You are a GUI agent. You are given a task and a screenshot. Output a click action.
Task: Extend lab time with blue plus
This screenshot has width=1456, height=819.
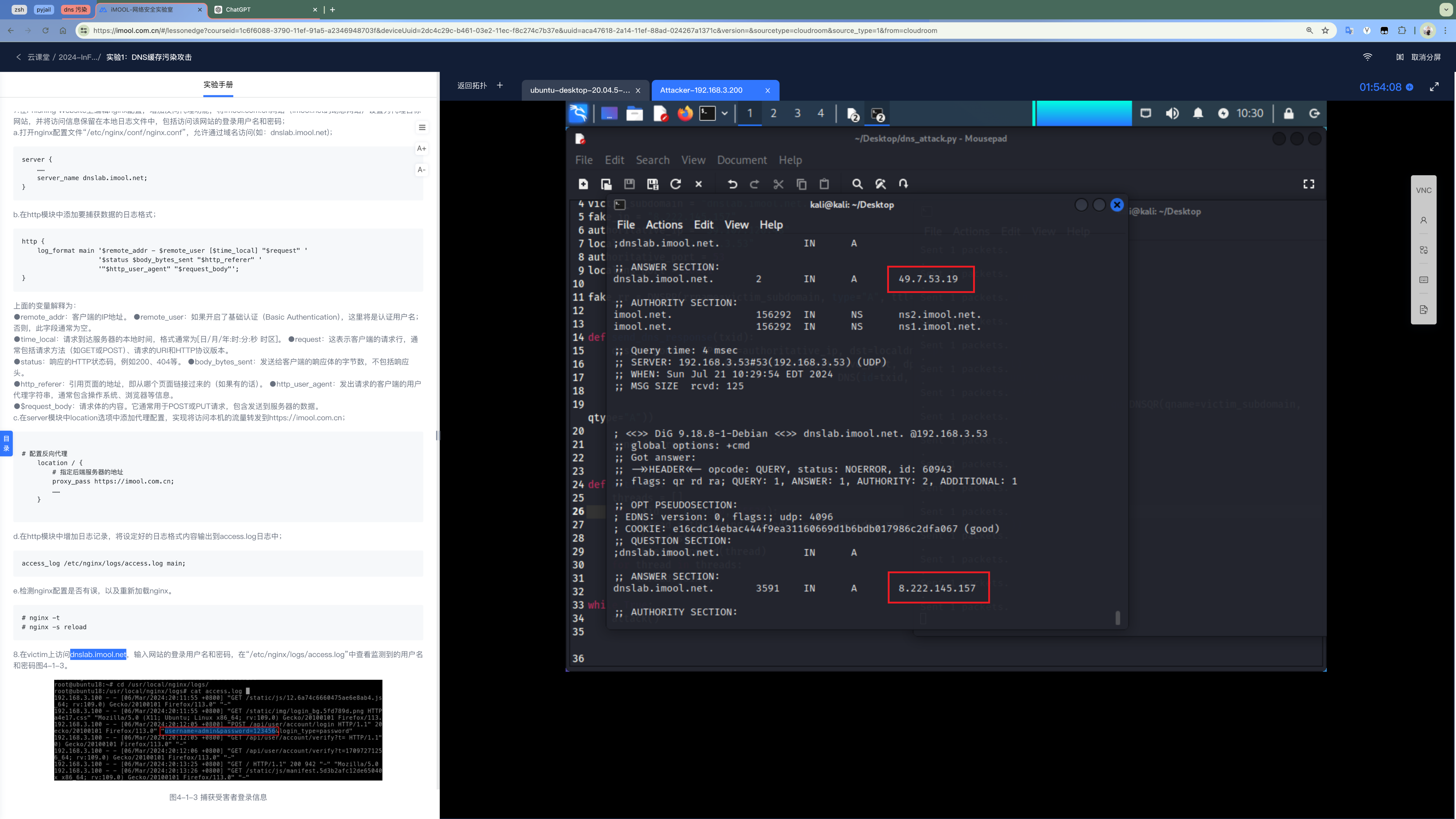coord(1410,87)
